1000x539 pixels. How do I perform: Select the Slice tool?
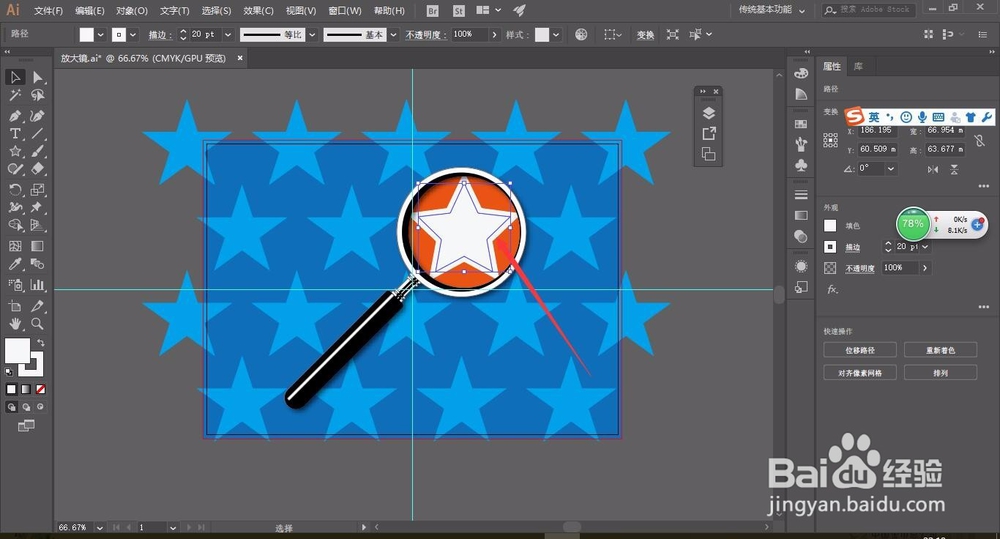[x=38, y=306]
